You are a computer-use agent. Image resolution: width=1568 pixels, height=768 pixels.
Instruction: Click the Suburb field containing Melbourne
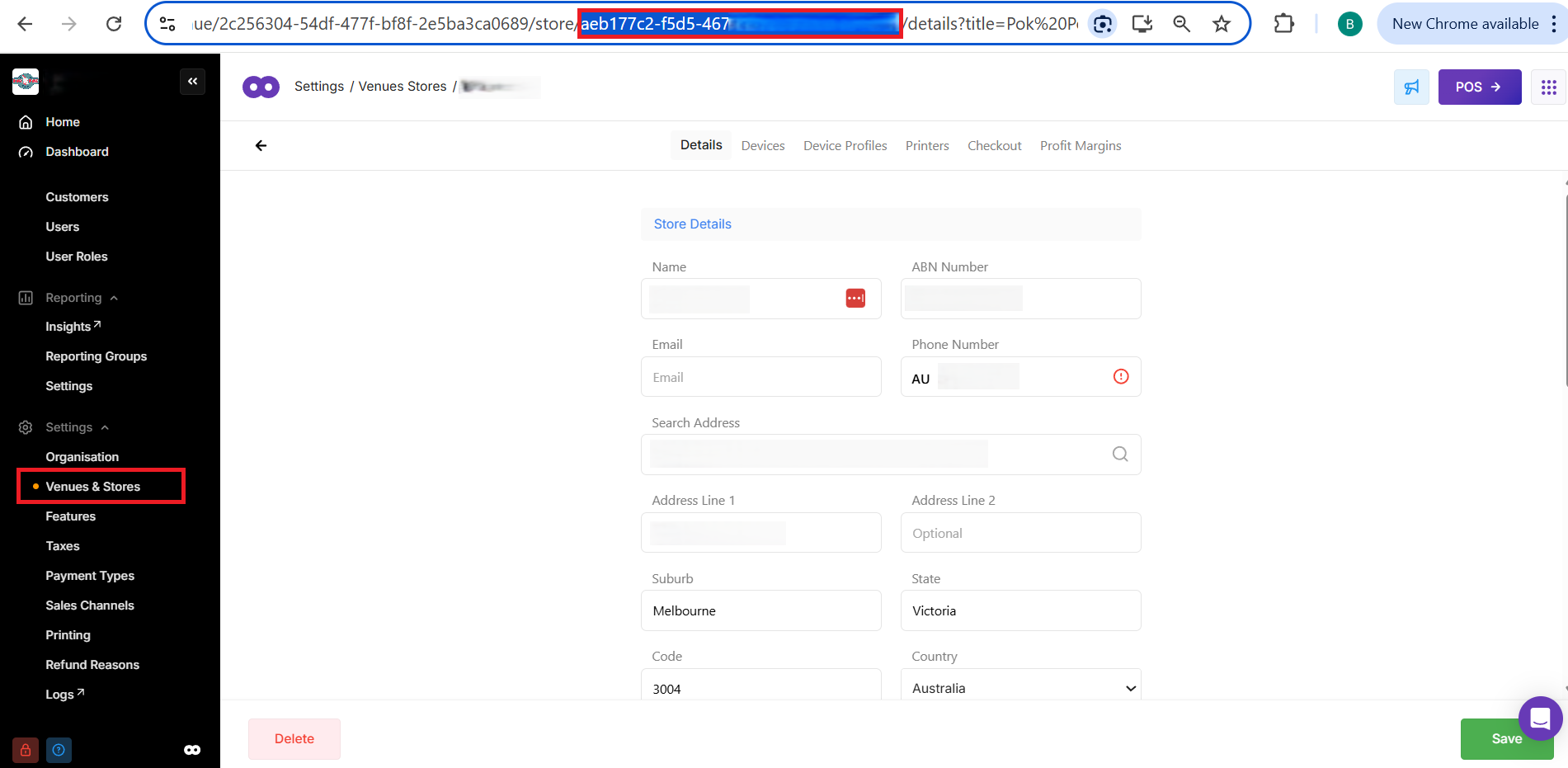pyautogui.click(x=761, y=610)
